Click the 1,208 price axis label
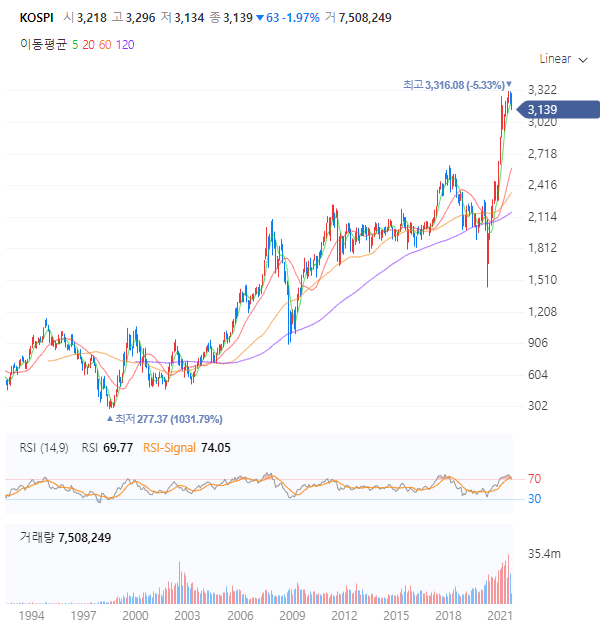This screenshot has height=637, width=607. (542, 312)
